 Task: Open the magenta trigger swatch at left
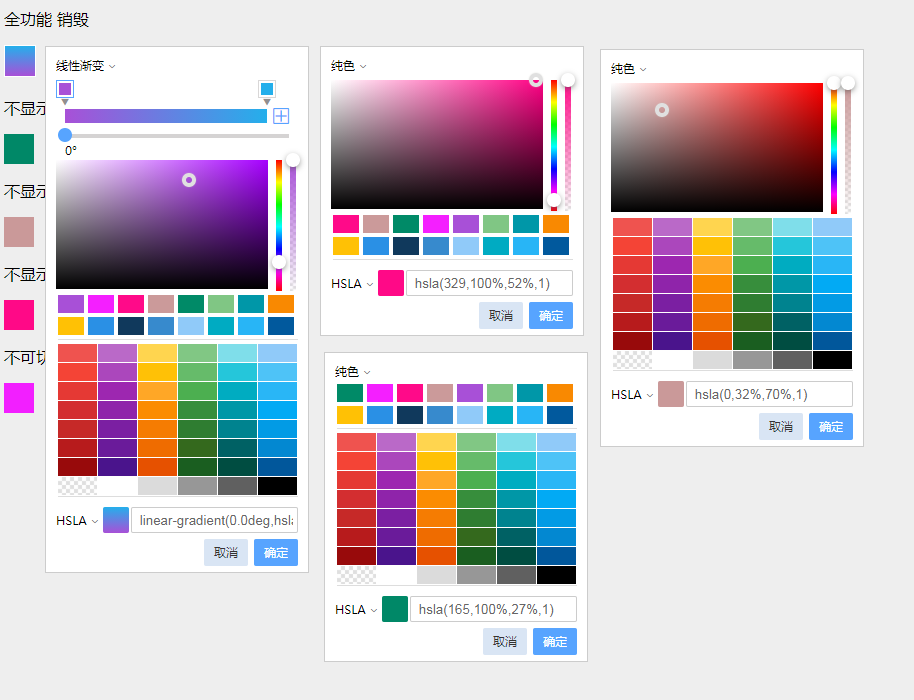(19, 398)
